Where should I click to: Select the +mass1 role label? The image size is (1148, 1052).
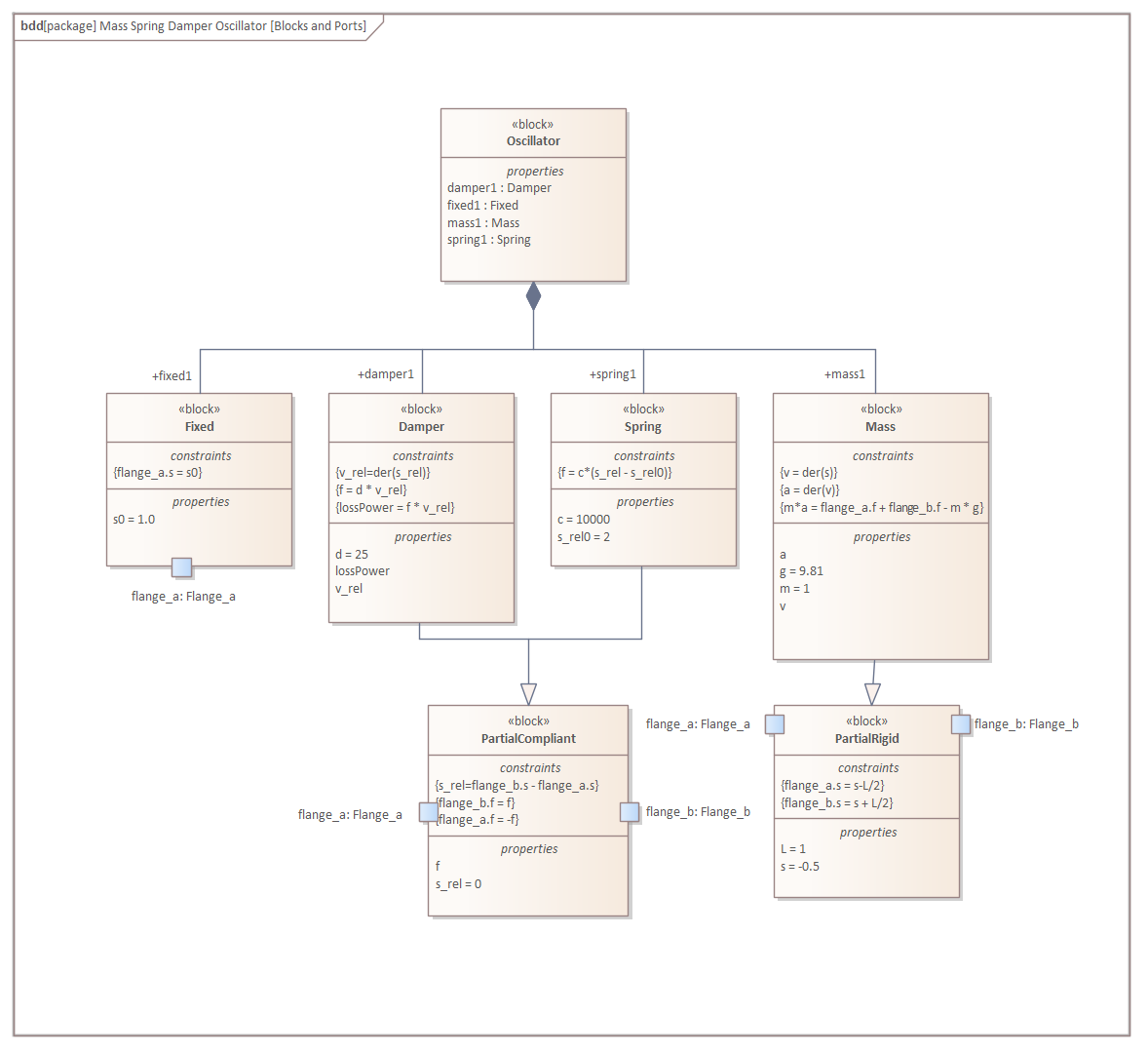[845, 374]
